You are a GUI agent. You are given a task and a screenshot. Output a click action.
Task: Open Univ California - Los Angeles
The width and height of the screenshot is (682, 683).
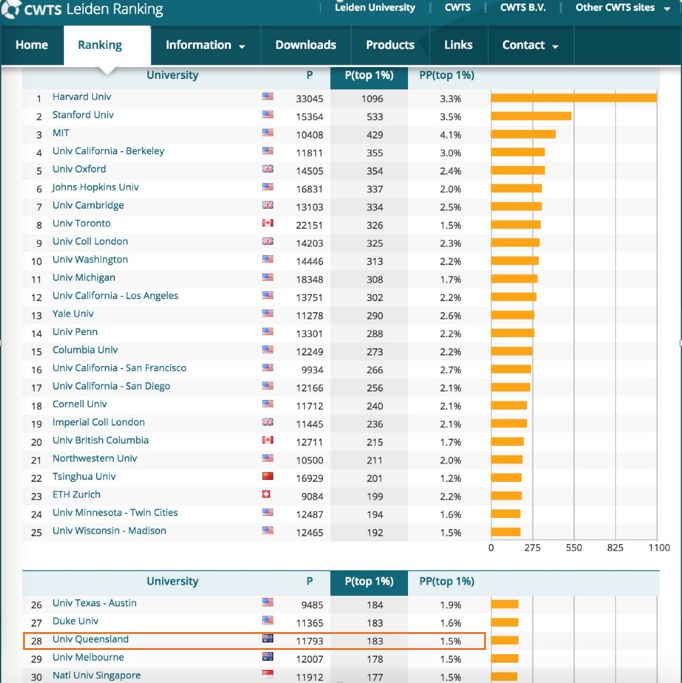(x=115, y=296)
